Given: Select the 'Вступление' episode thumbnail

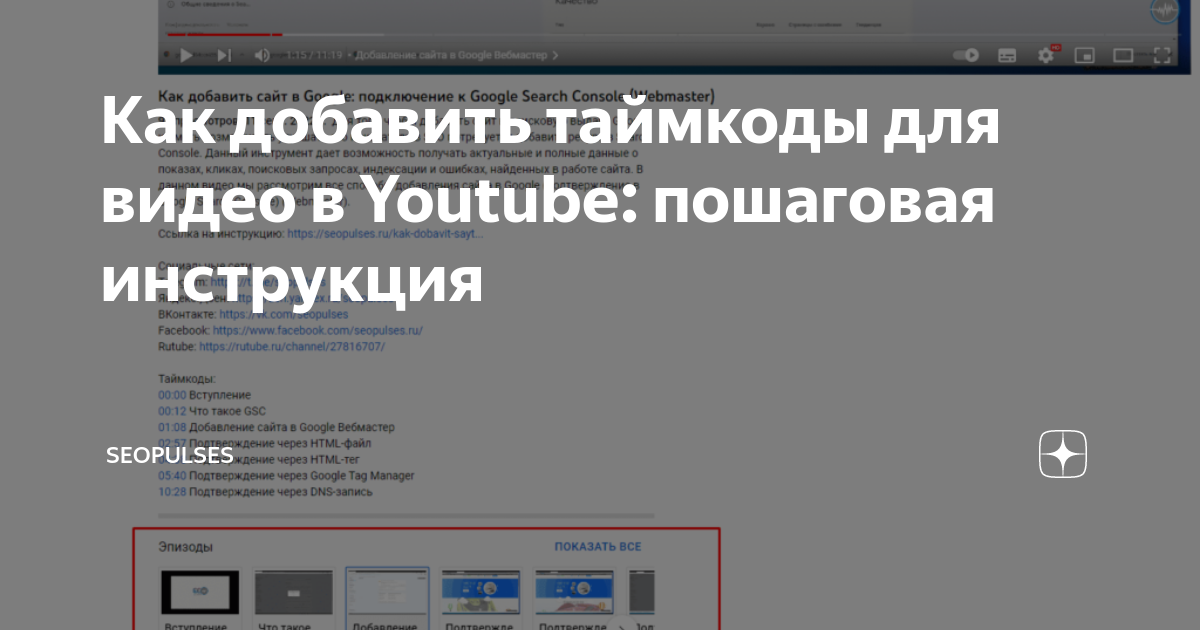Looking at the screenshot, I should 198,590.
